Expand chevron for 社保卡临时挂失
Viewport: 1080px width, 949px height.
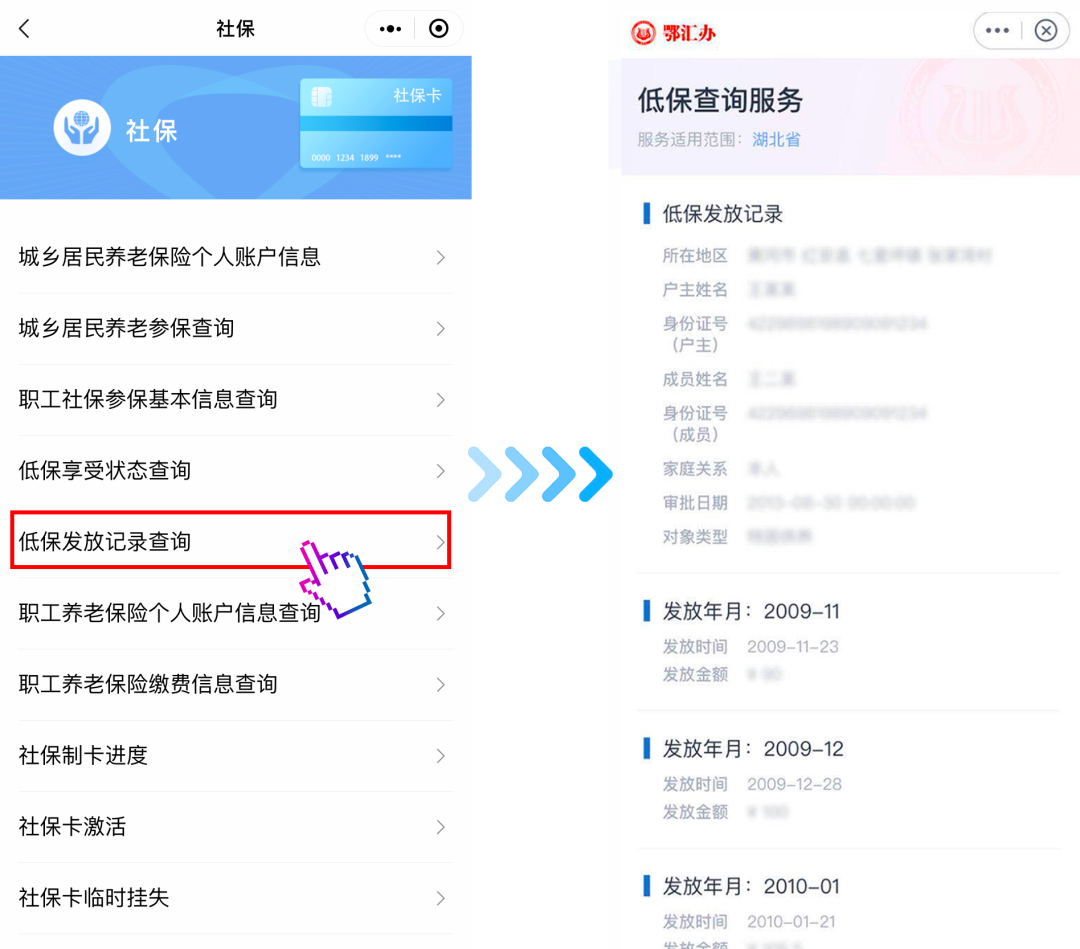[441, 898]
